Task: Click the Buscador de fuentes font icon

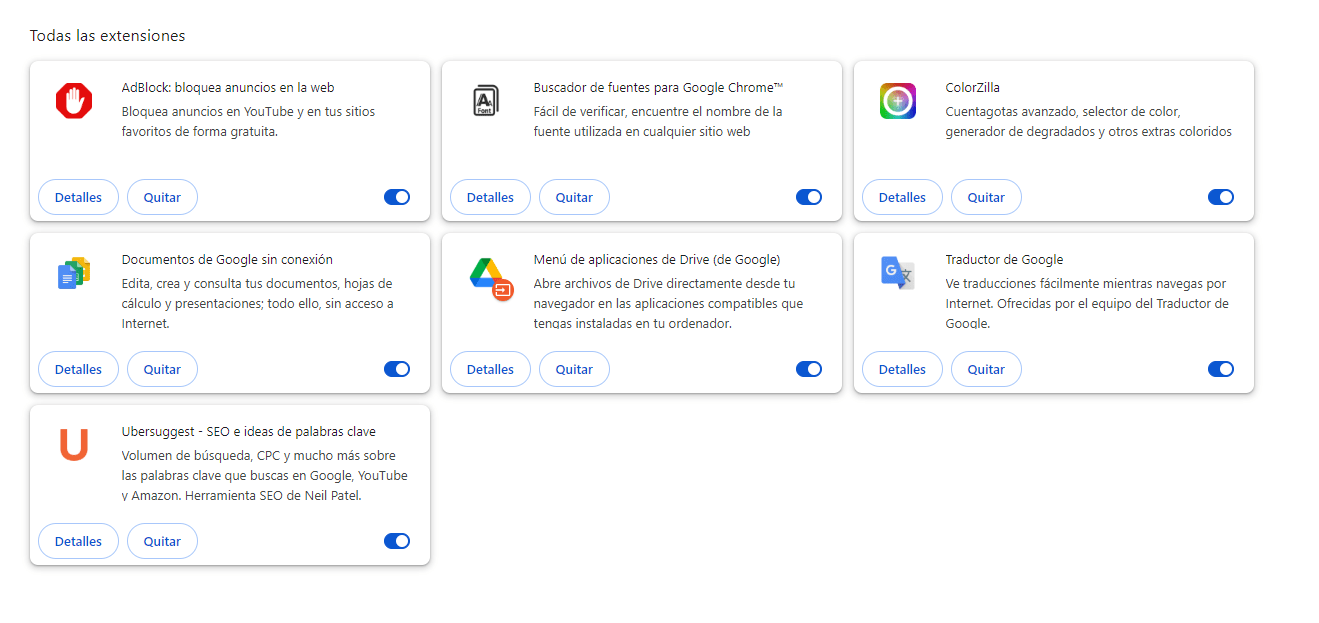Action: pos(485,101)
